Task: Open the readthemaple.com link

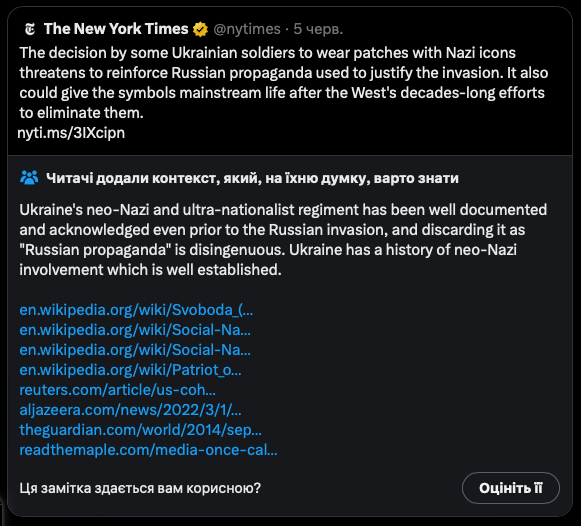Action: (x=148, y=450)
